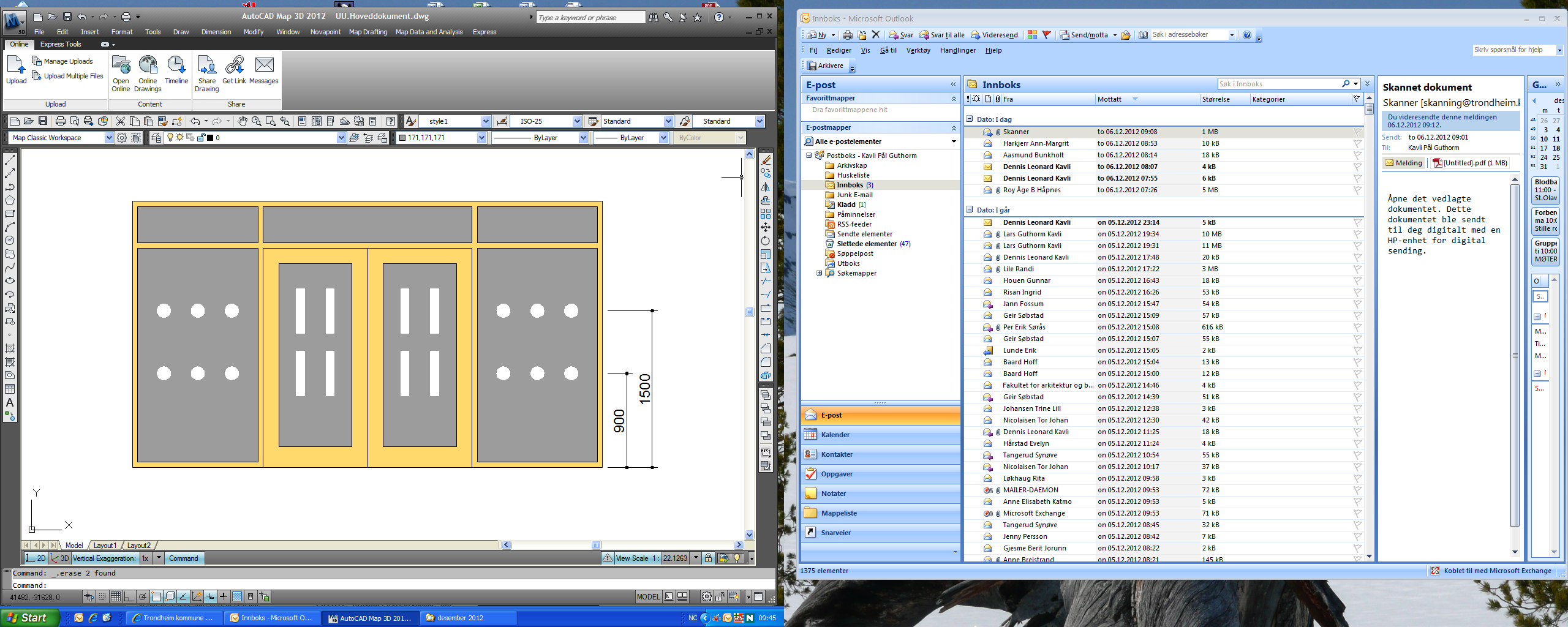Open Online Drawings in the Content panel
The width and height of the screenshot is (1568, 627).
(148, 73)
